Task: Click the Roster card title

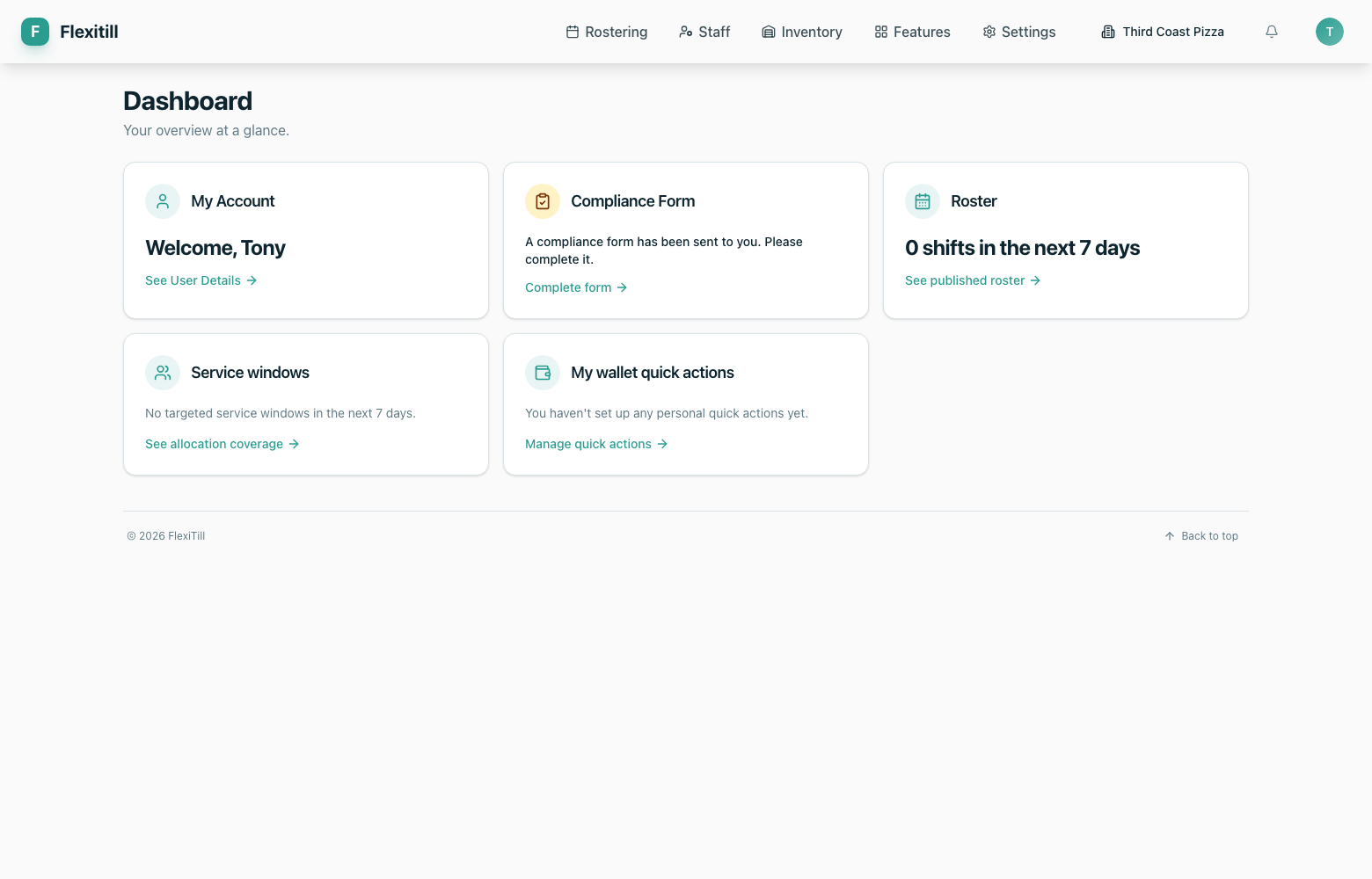Action: (974, 201)
